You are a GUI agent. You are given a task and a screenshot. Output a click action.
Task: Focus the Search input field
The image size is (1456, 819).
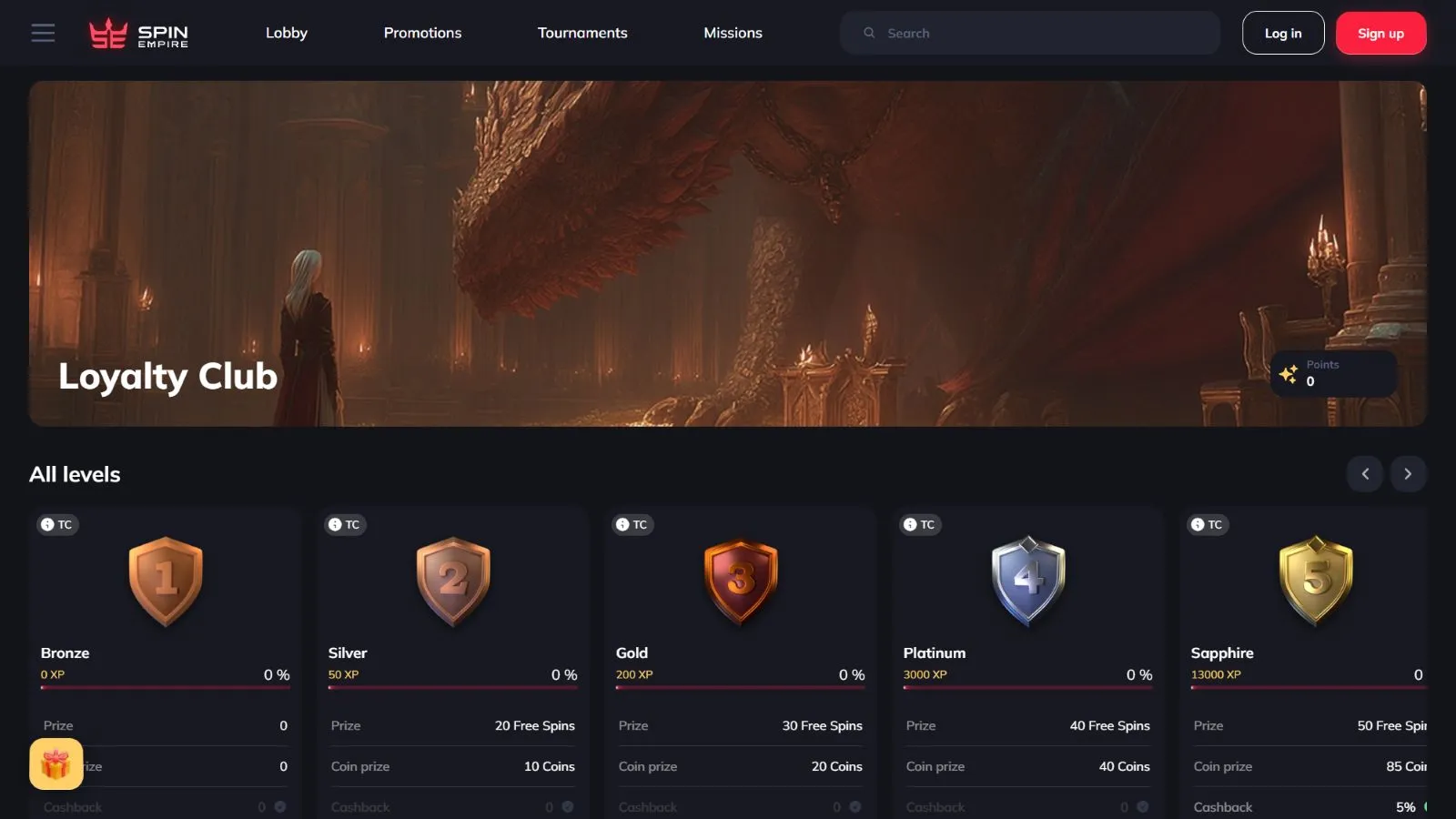click(x=1037, y=33)
